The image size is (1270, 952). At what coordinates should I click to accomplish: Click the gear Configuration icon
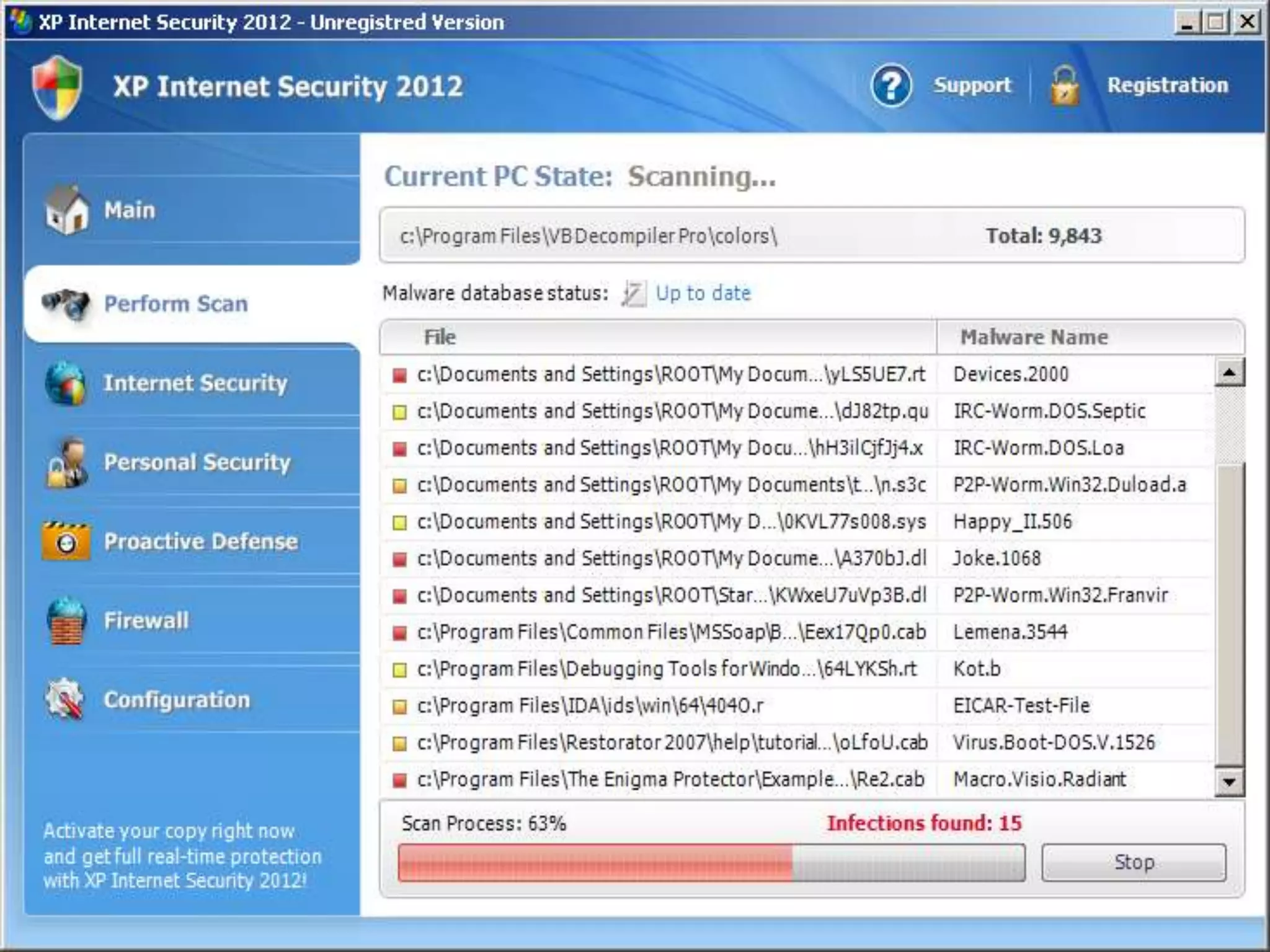(64, 700)
